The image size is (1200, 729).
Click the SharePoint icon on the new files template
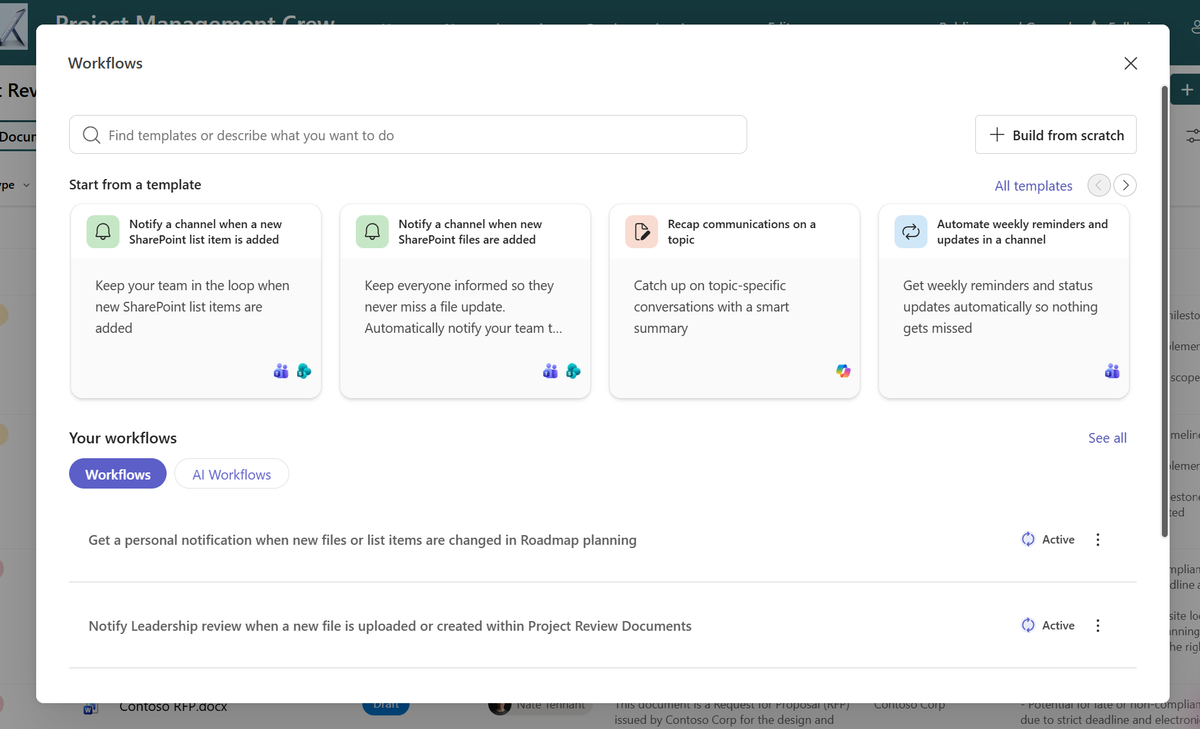(x=573, y=370)
